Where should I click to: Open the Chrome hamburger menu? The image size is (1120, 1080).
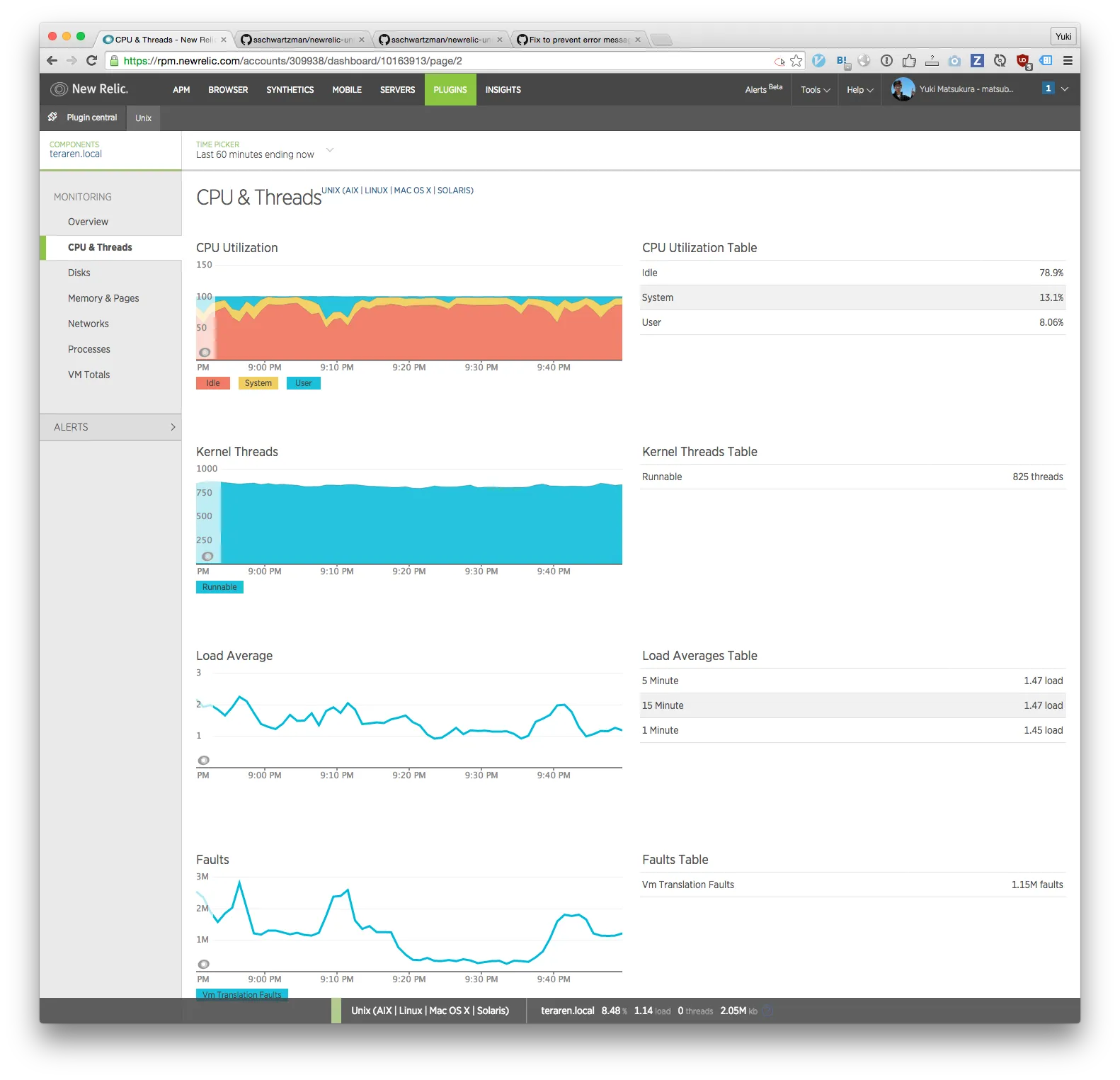coord(1068,61)
